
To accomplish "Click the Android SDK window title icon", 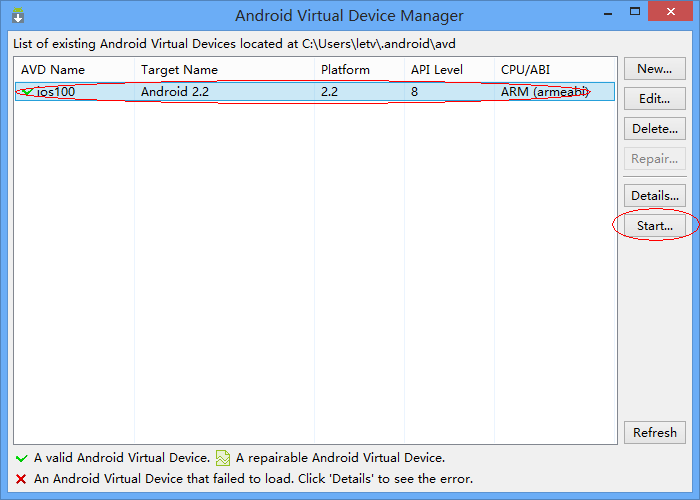I will (x=18, y=16).
